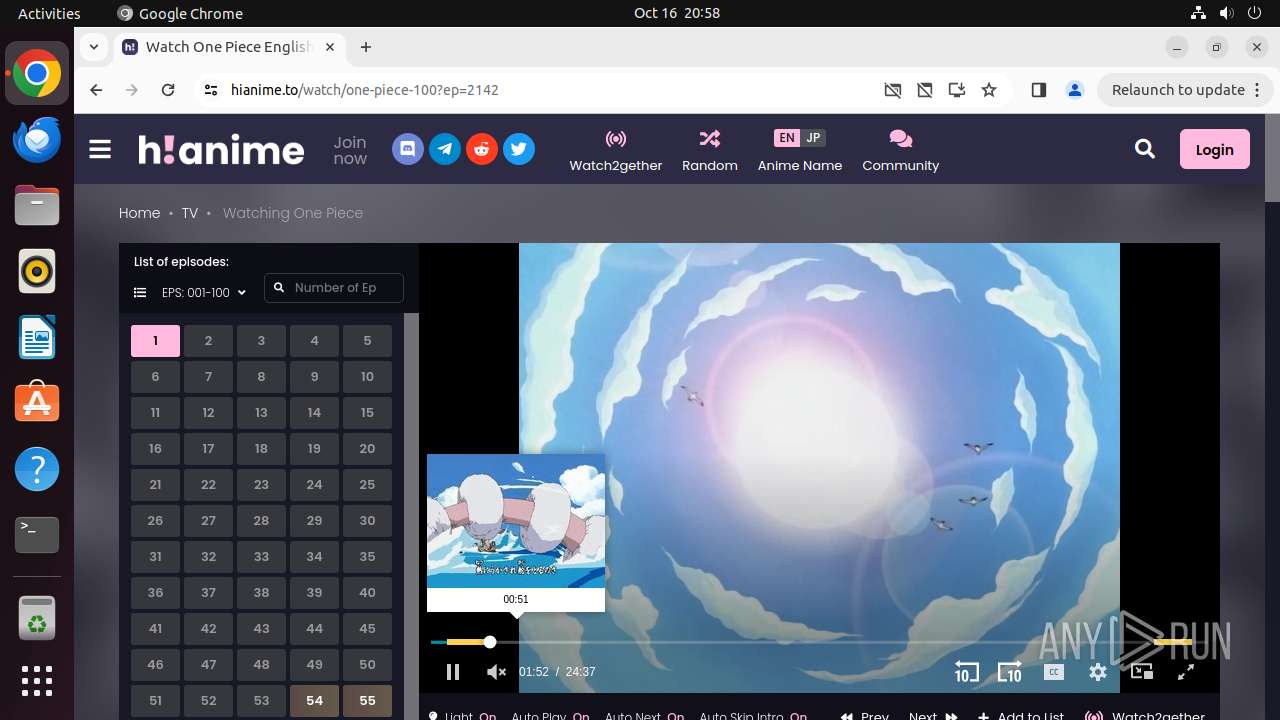
Task: Seek using the video progress bar
Action: coord(812,642)
